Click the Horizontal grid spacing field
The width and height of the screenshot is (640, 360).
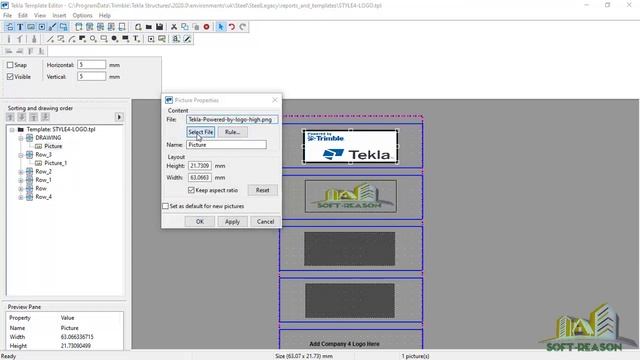[x=91, y=65]
